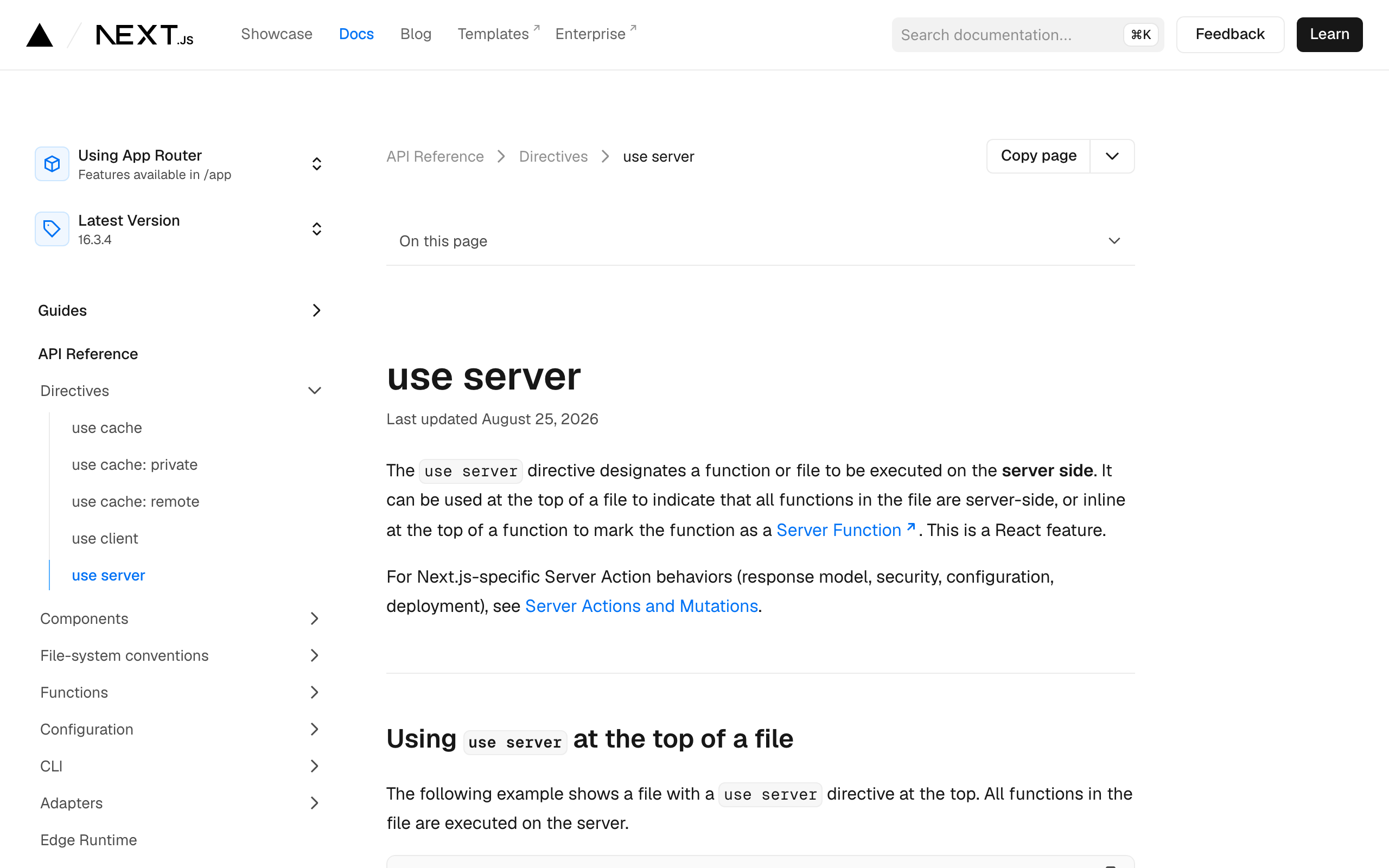
Task: Open the Latest Version 16.3.4 switcher
Action: 179,229
